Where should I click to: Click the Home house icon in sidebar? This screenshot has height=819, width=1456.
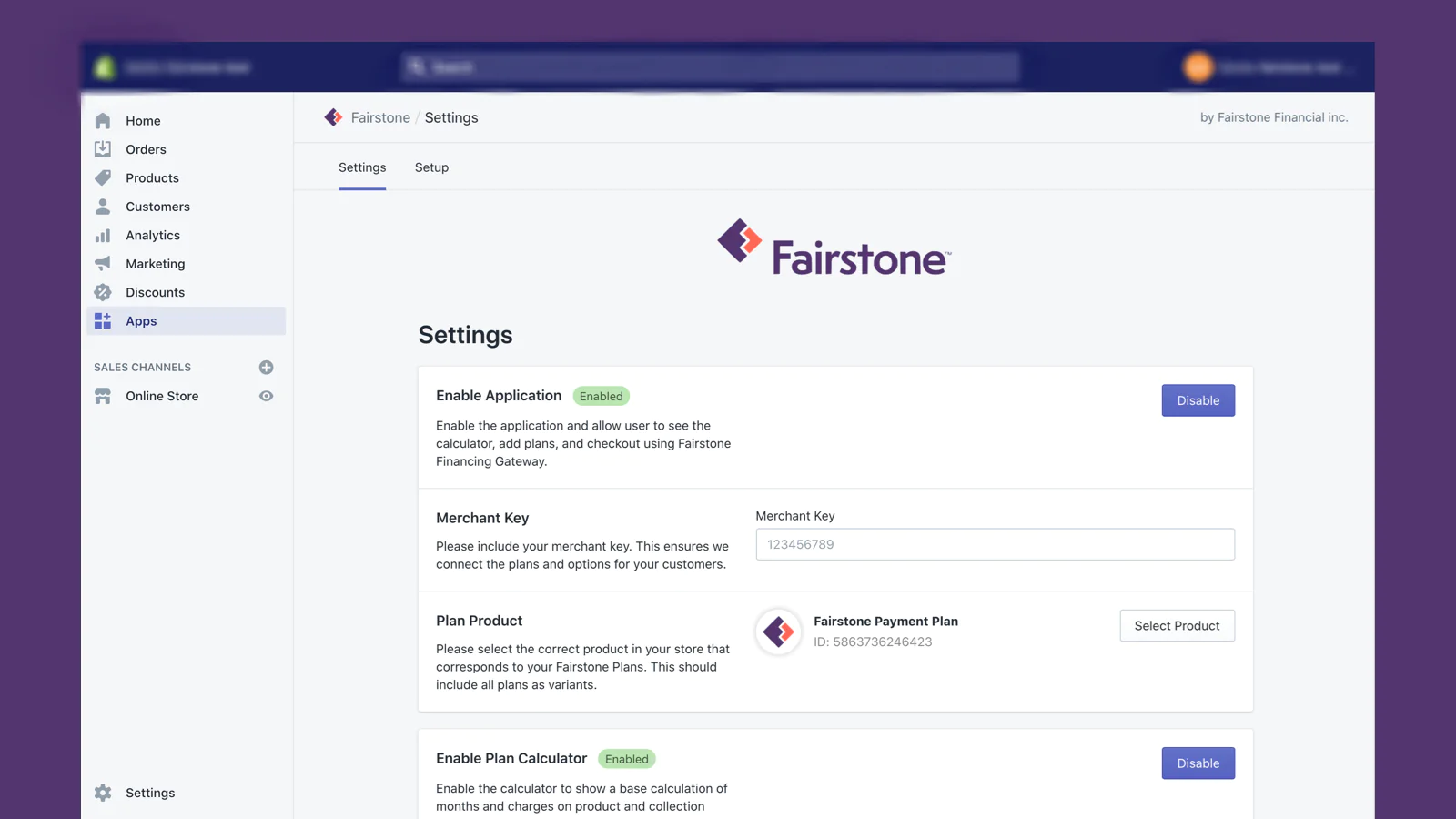(103, 120)
